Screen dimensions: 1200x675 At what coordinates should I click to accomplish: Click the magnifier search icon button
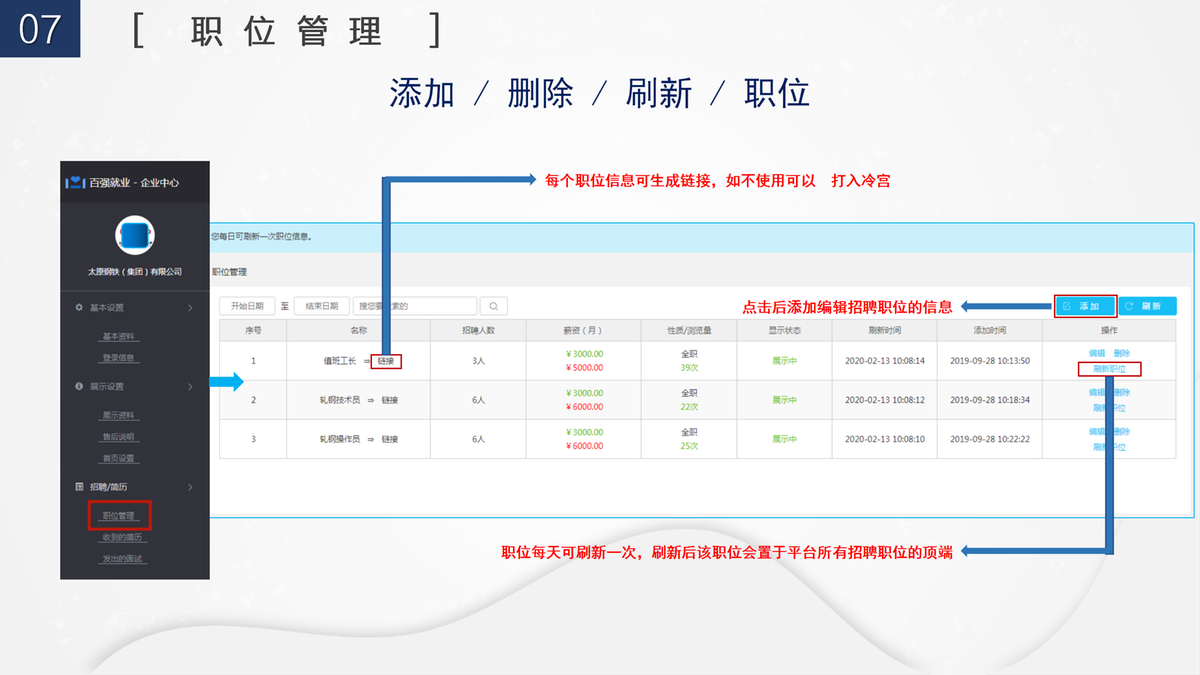494,306
